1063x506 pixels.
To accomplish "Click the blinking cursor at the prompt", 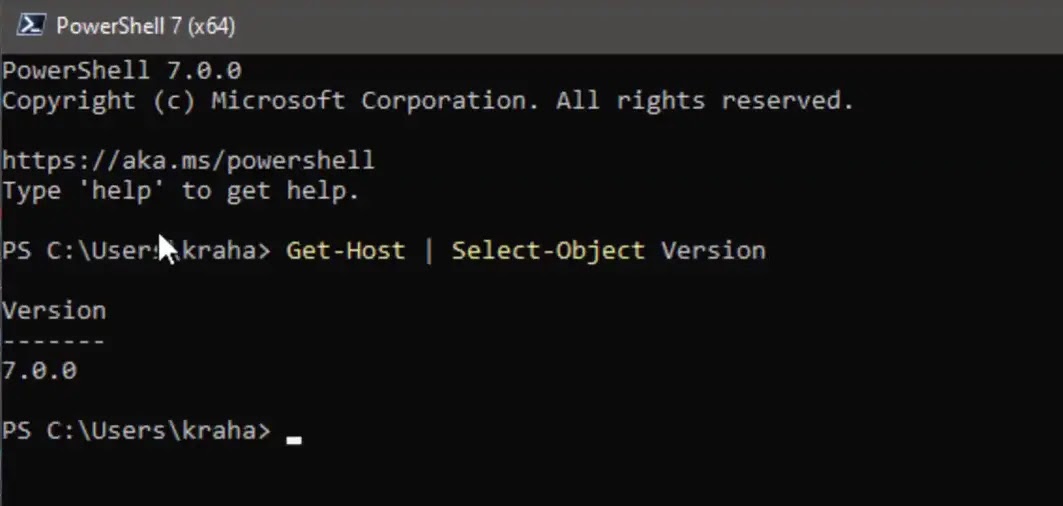I will pyautogui.click(x=293, y=438).
